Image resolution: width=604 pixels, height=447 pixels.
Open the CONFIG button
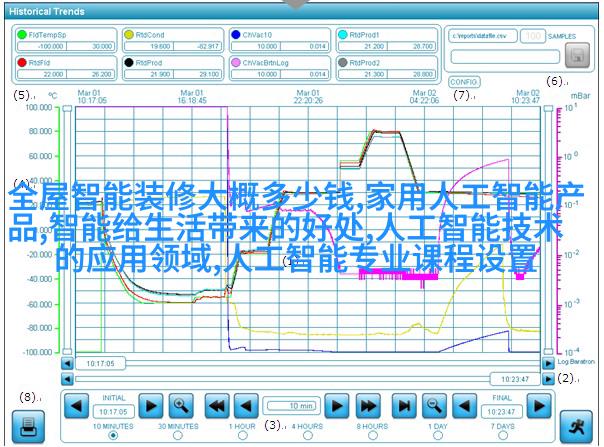point(464,82)
